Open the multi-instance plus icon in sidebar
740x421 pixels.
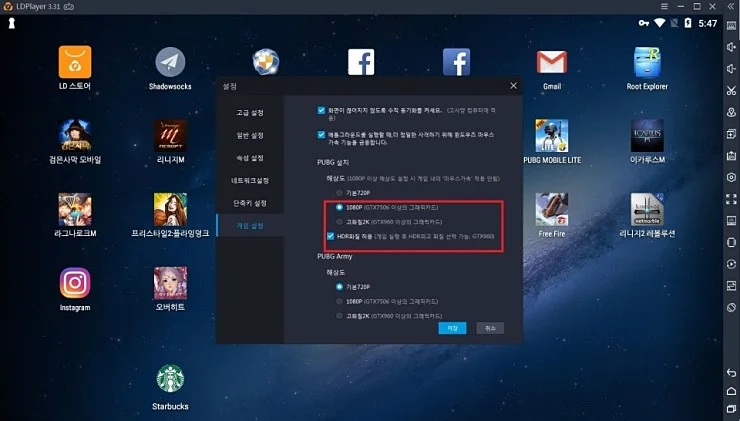point(731,134)
